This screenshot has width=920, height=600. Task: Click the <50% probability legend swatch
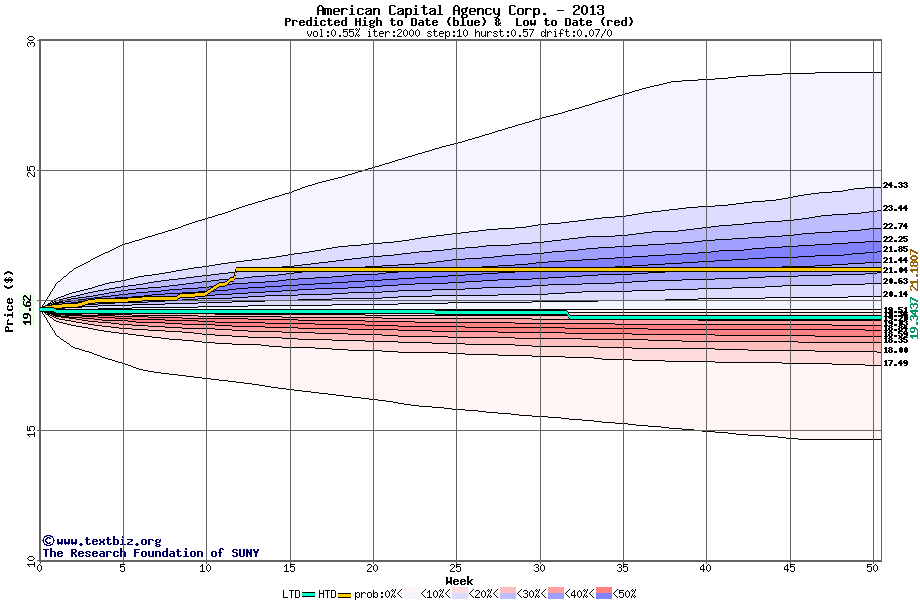coord(604,594)
